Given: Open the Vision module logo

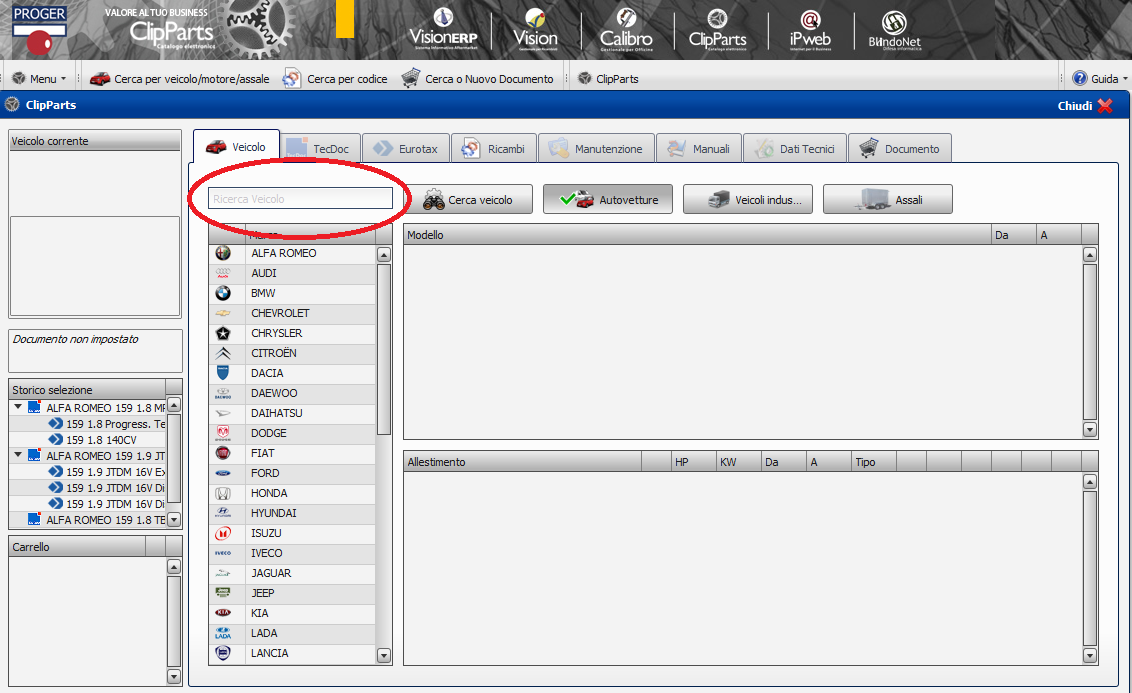Looking at the screenshot, I should click(535, 29).
